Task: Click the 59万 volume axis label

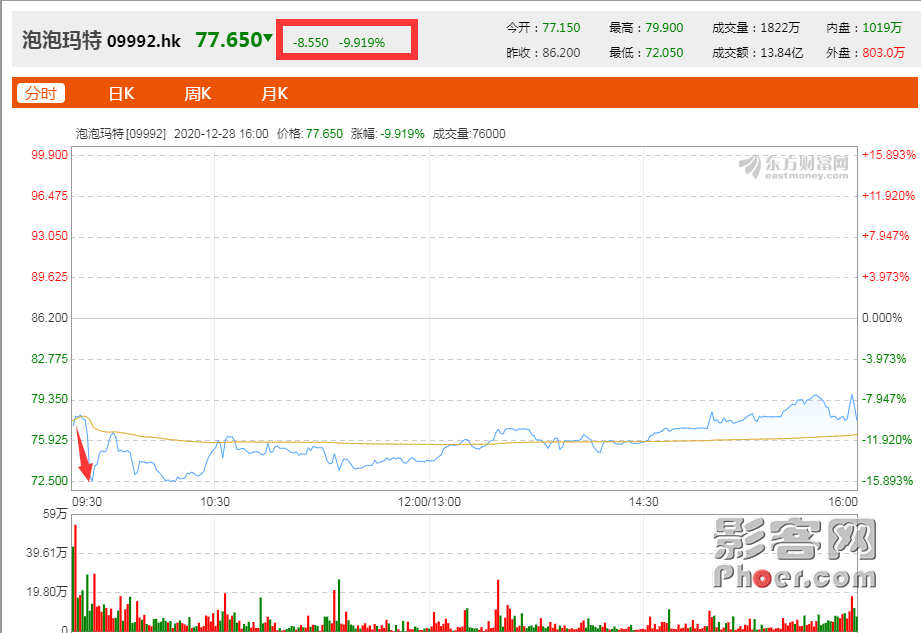Action: 55,514
